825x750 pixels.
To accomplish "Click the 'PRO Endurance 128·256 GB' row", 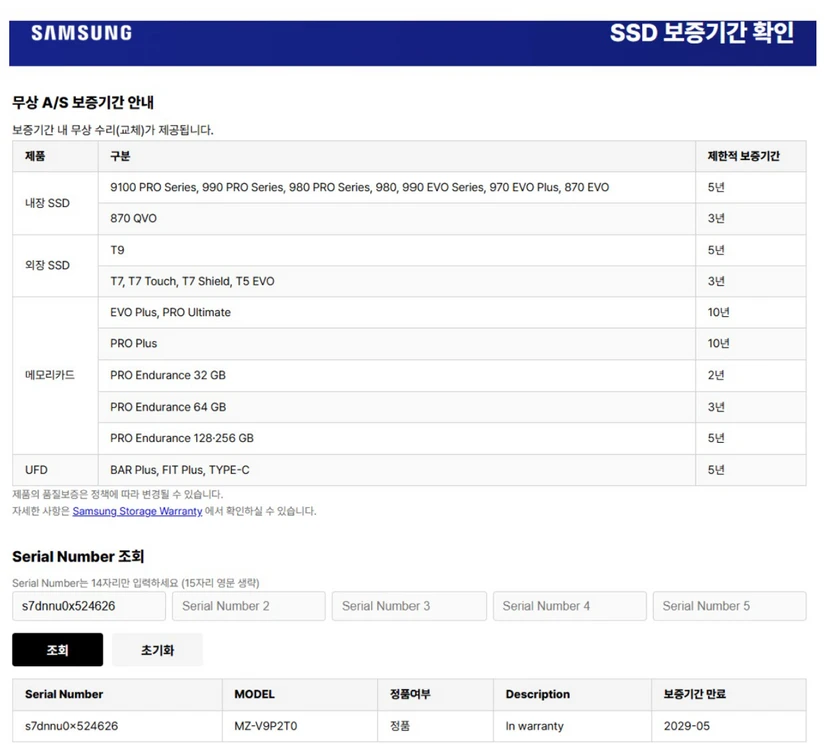I will (x=397, y=438).
